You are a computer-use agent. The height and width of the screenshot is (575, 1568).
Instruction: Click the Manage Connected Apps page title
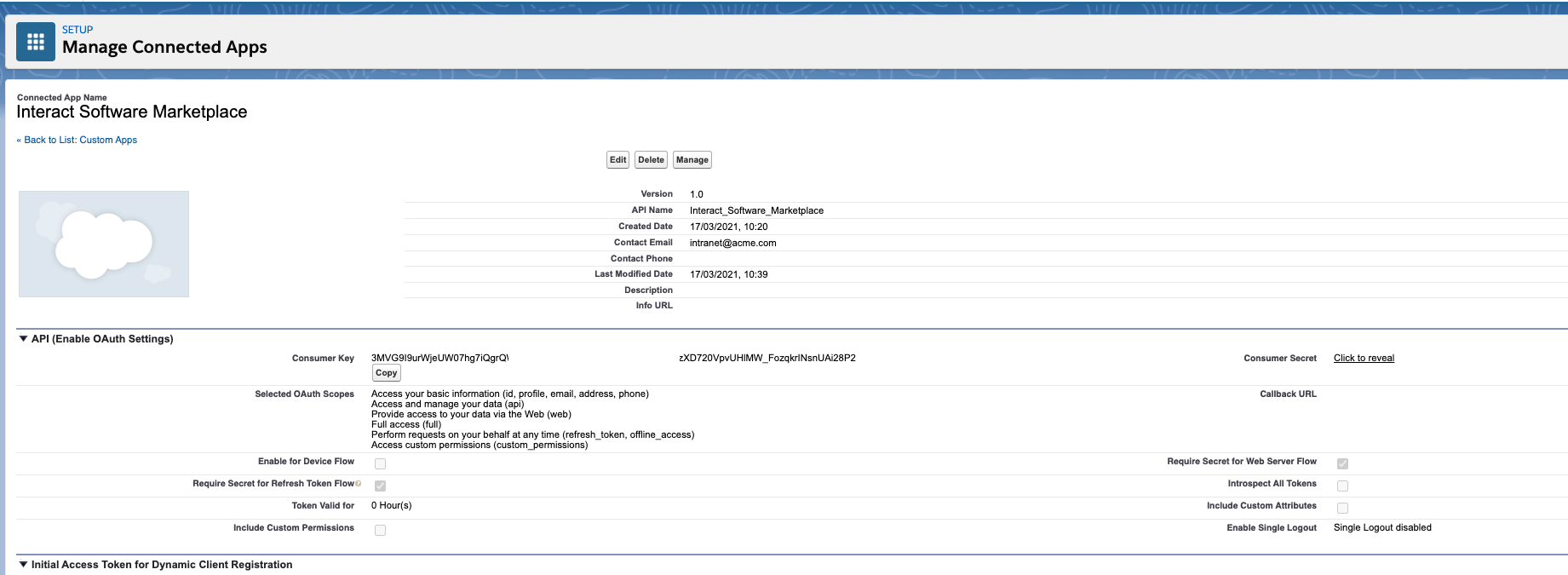click(x=164, y=47)
